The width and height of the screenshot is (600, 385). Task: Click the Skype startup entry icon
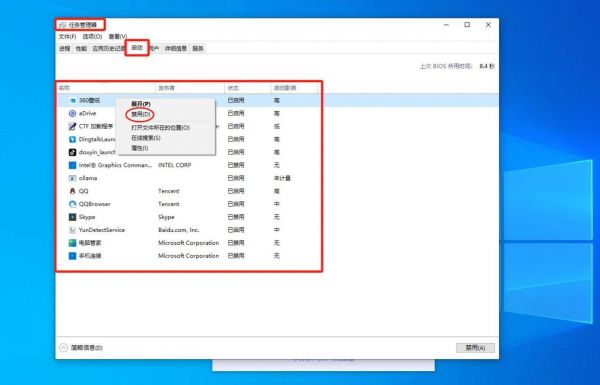click(x=72, y=217)
